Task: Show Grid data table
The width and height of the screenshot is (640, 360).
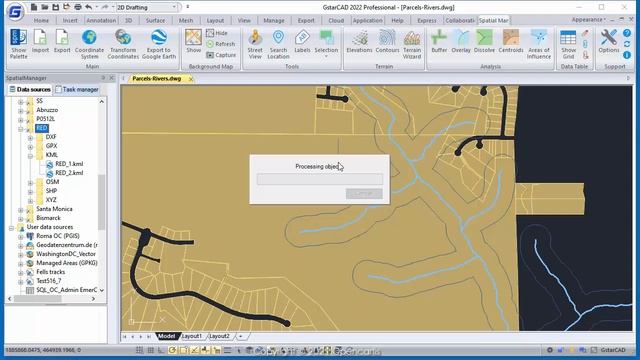Action: (x=568, y=44)
